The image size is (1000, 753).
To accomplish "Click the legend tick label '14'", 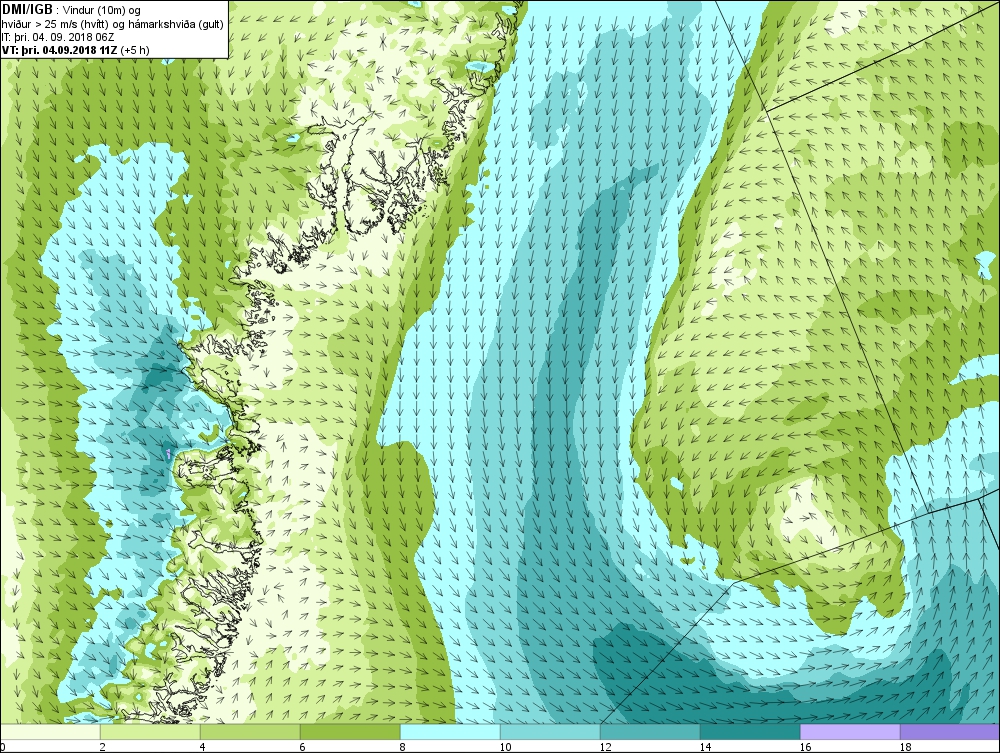I will point(705,747).
